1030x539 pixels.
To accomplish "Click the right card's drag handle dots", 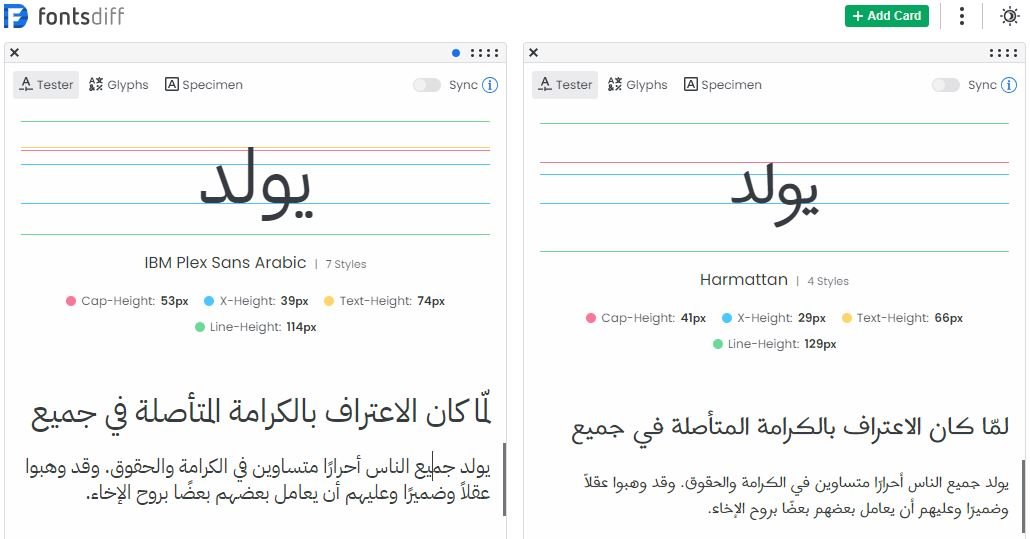I will pos(1003,53).
